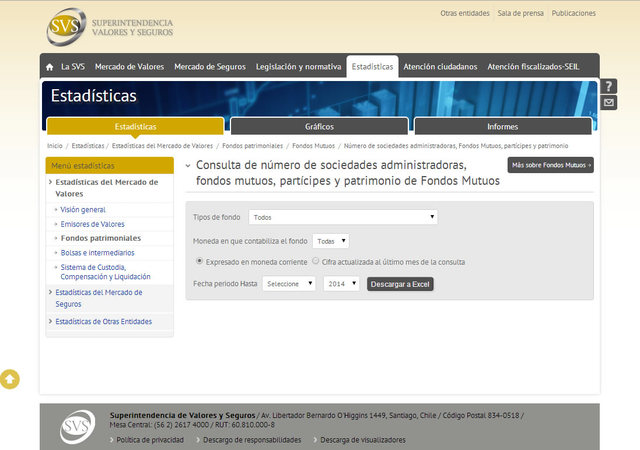Open Mercado de Seguros menu
Screen dimensions: 640x450
[210, 67]
